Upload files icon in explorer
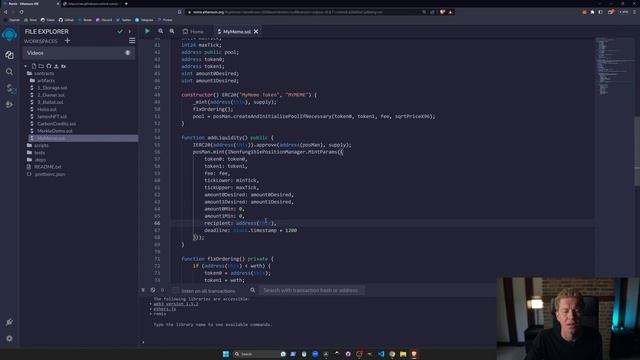This screenshot has width=640, height=360. pyautogui.click(x=56, y=66)
